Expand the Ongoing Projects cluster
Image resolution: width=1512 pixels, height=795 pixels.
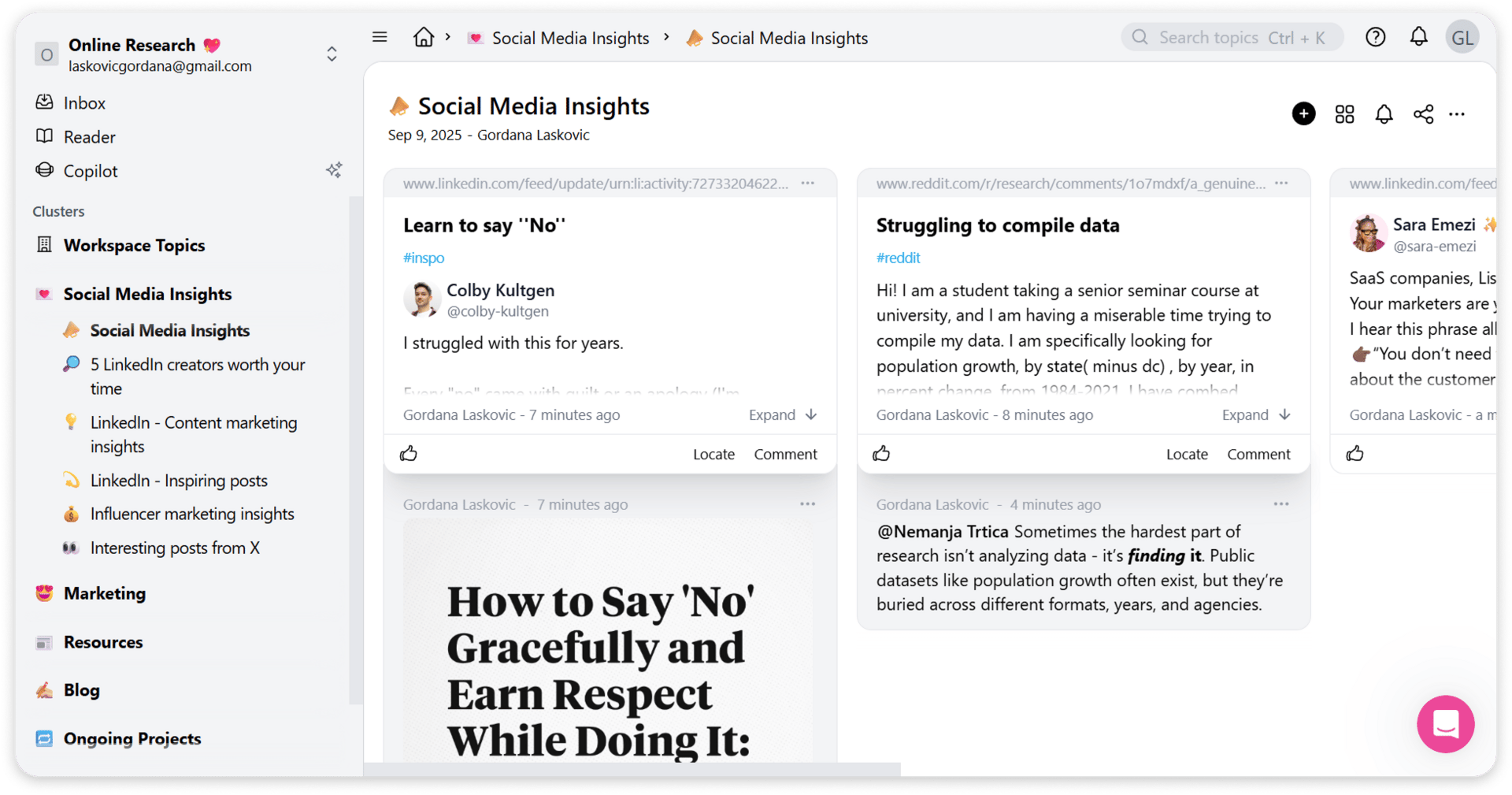(x=132, y=739)
